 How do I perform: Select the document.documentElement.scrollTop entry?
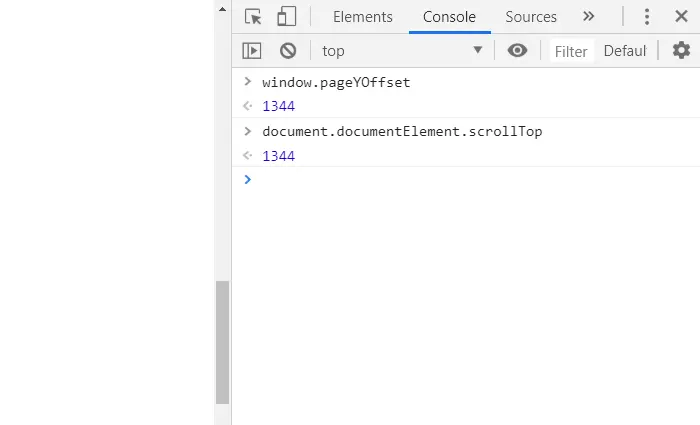[402, 132]
